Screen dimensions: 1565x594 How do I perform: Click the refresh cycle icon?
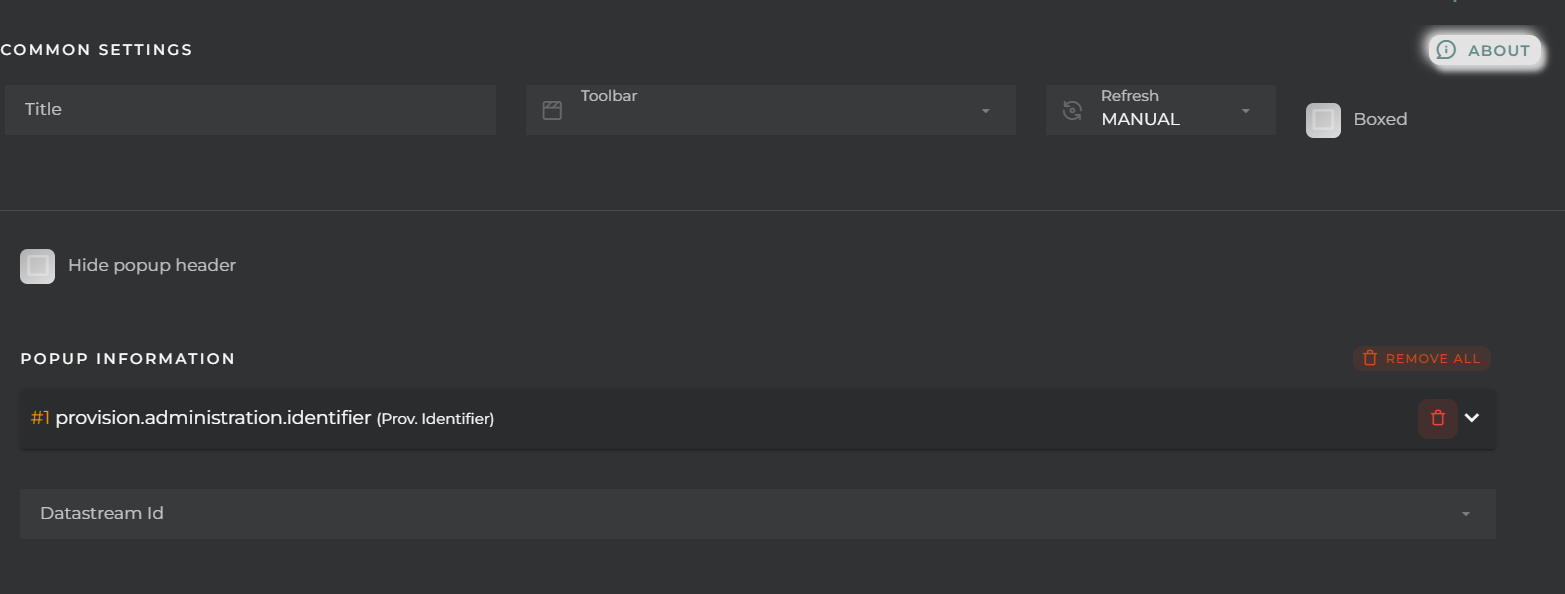[x=1072, y=110]
